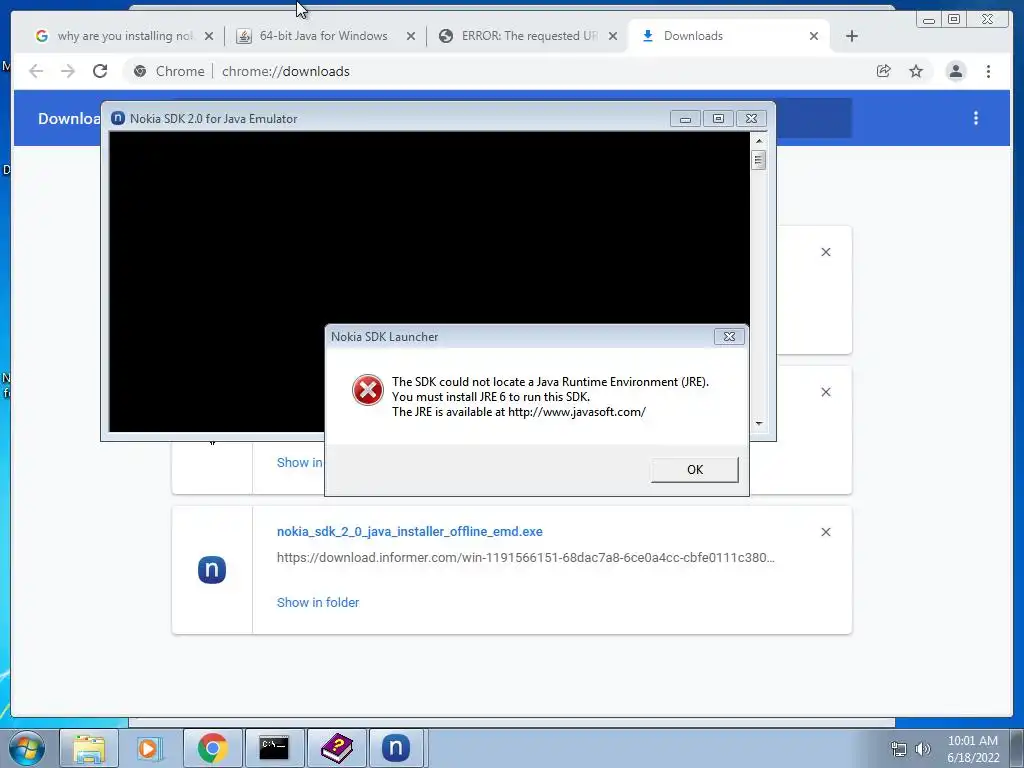Open a new Chrome tab
Screen dimensions: 1024x768
tap(852, 36)
